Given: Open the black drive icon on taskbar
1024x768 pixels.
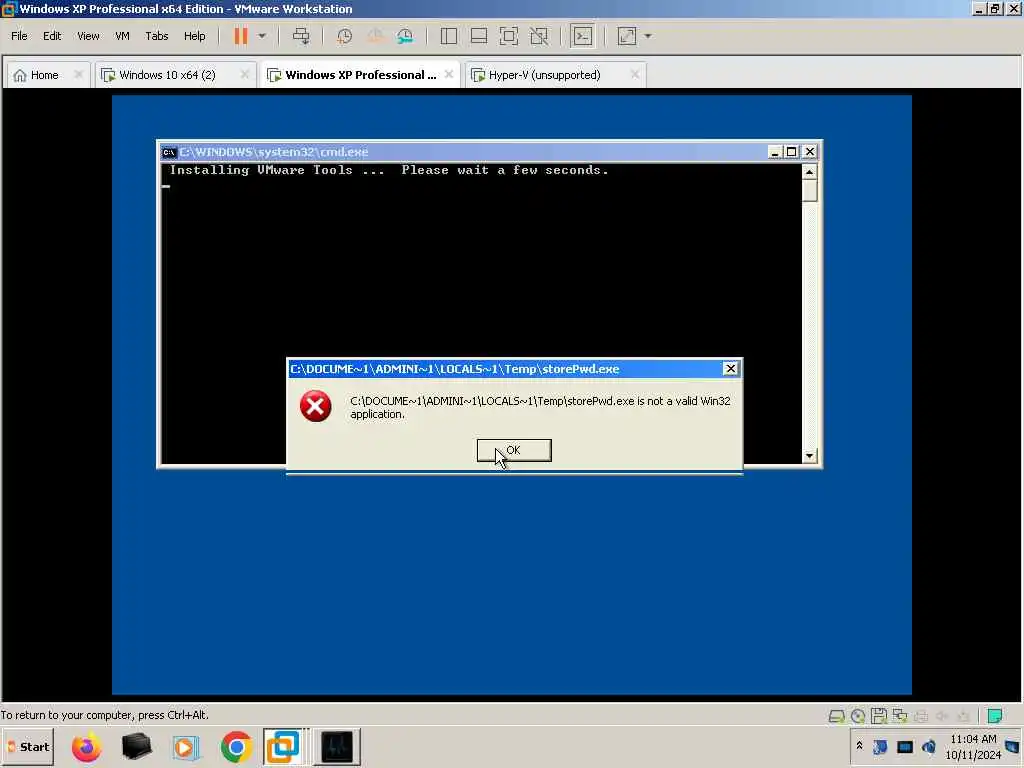Looking at the screenshot, I should pos(136,746).
